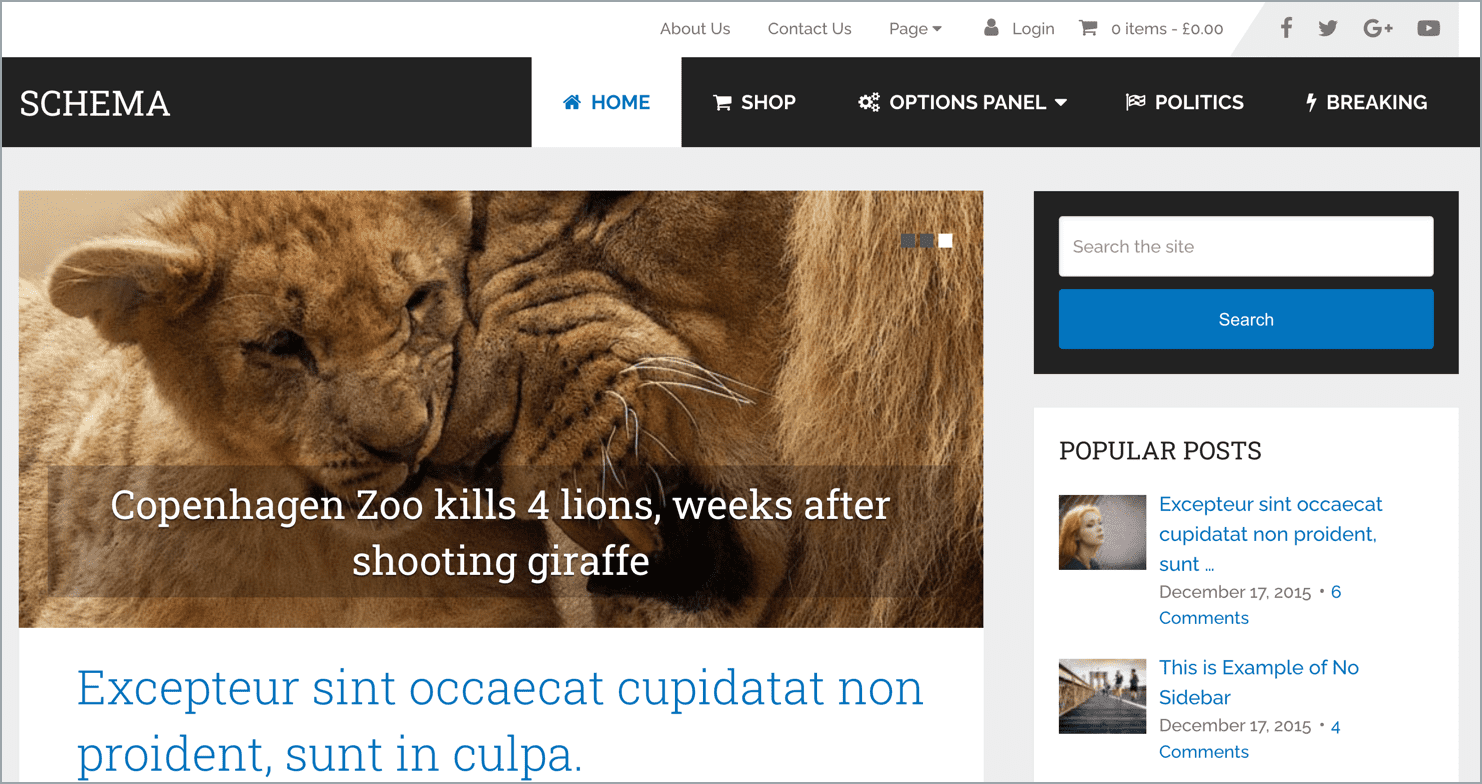Select the middle slider indicator square
Viewport: 1482px width, 784px height.
(x=925, y=240)
